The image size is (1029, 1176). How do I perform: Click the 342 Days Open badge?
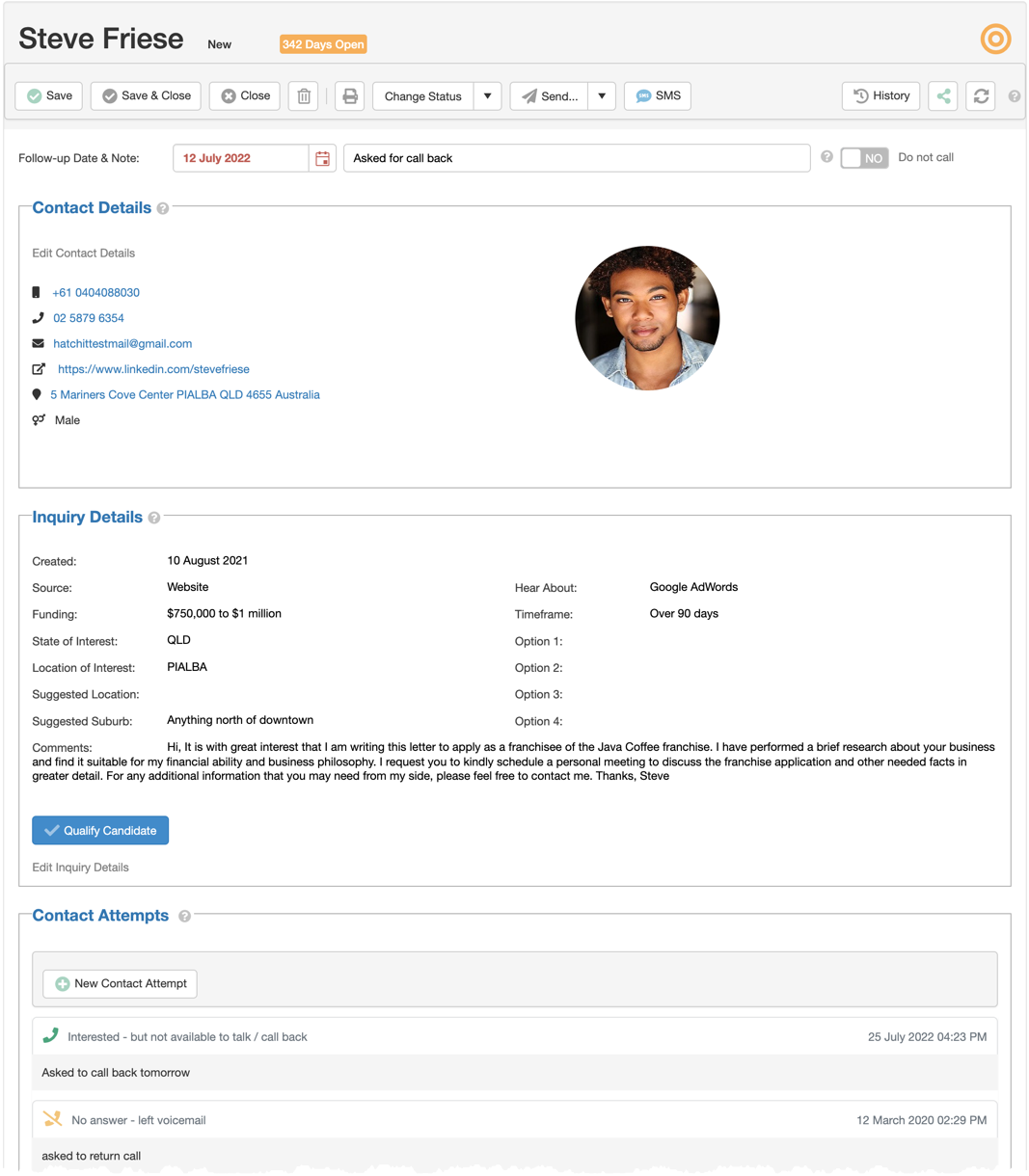[323, 44]
